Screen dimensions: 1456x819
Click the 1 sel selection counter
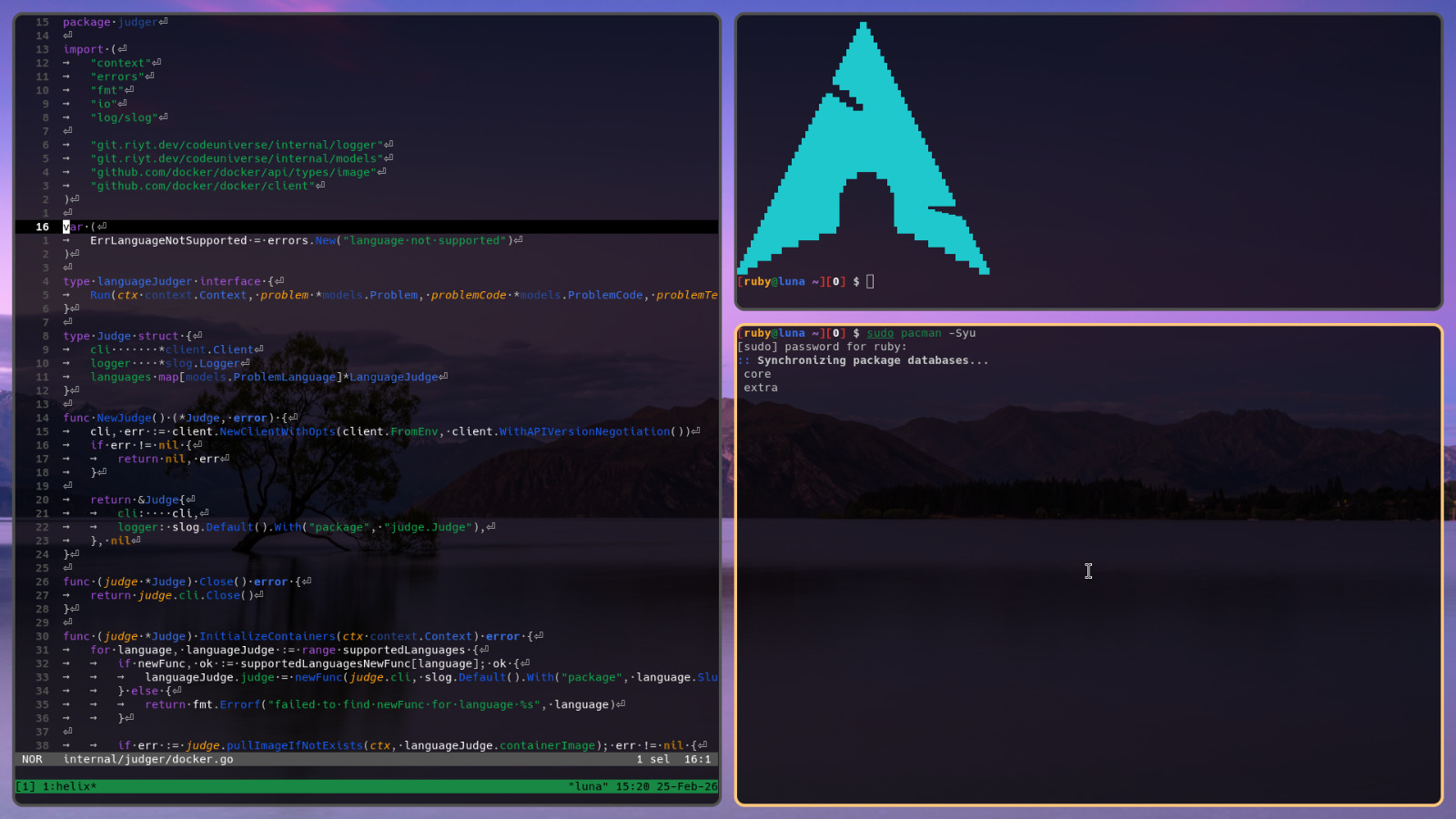pyautogui.click(x=652, y=759)
